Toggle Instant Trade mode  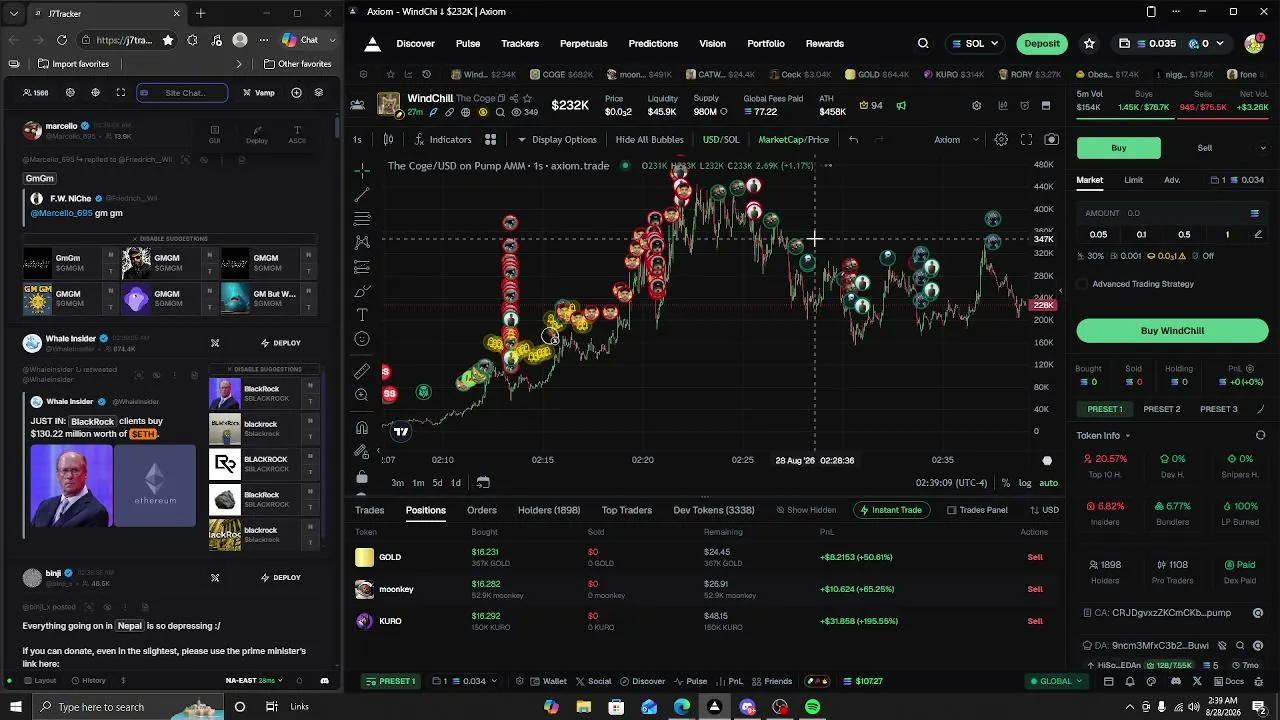(890, 510)
